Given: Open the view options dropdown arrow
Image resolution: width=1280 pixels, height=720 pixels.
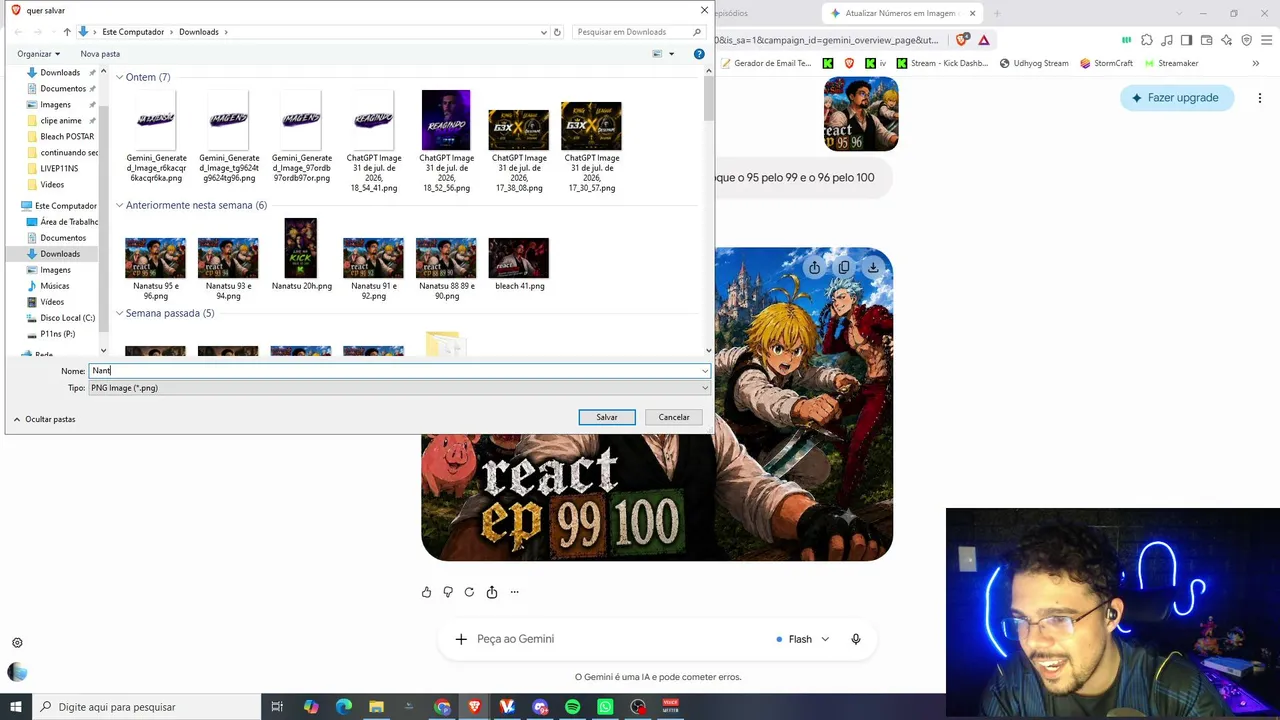Looking at the screenshot, I should pyautogui.click(x=671, y=54).
